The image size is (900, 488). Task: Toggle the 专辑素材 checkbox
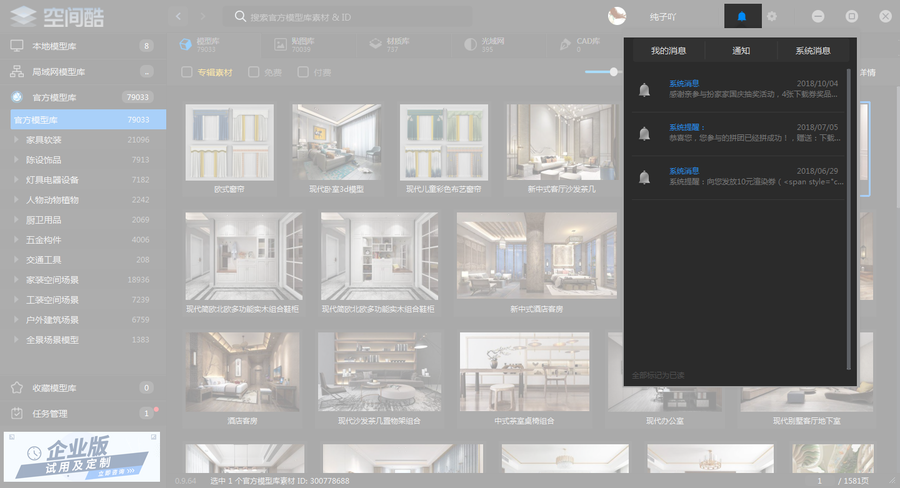[187, 72]
